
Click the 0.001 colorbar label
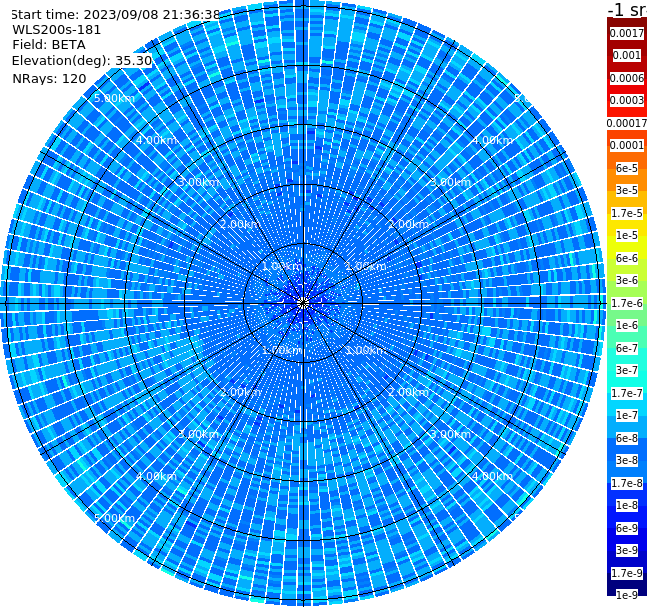pyautogui.click(x=627, y=55)
